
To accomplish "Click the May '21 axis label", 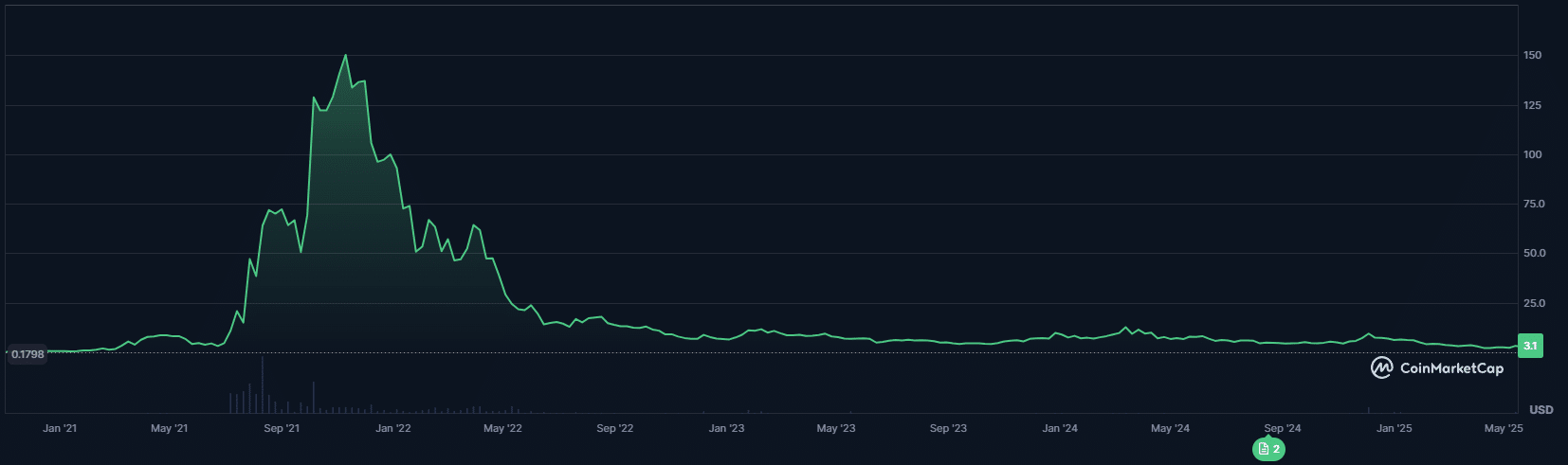I will 170,428.
